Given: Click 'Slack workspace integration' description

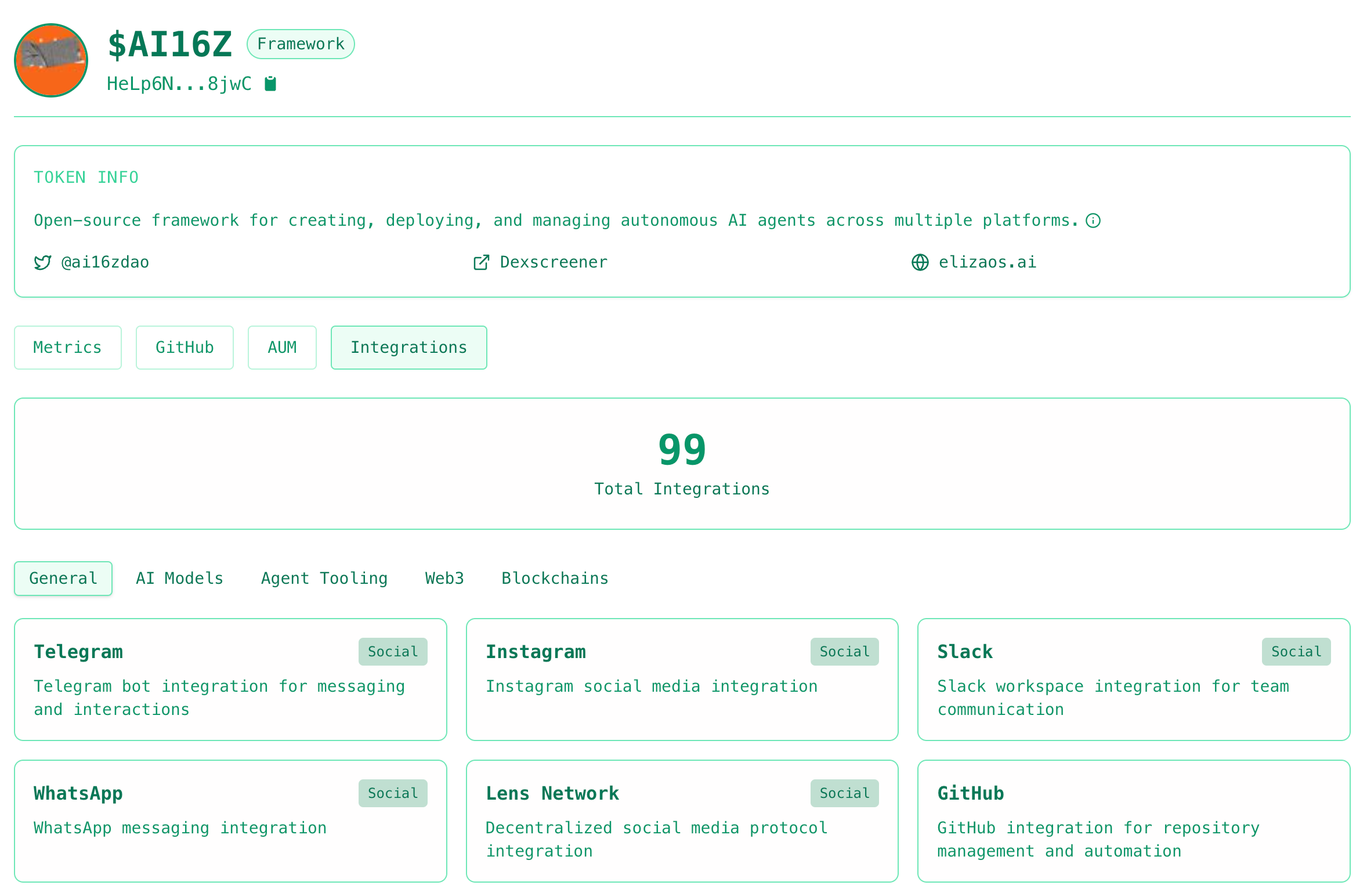Looking at the screenshot, I should tap(1113, 698).
